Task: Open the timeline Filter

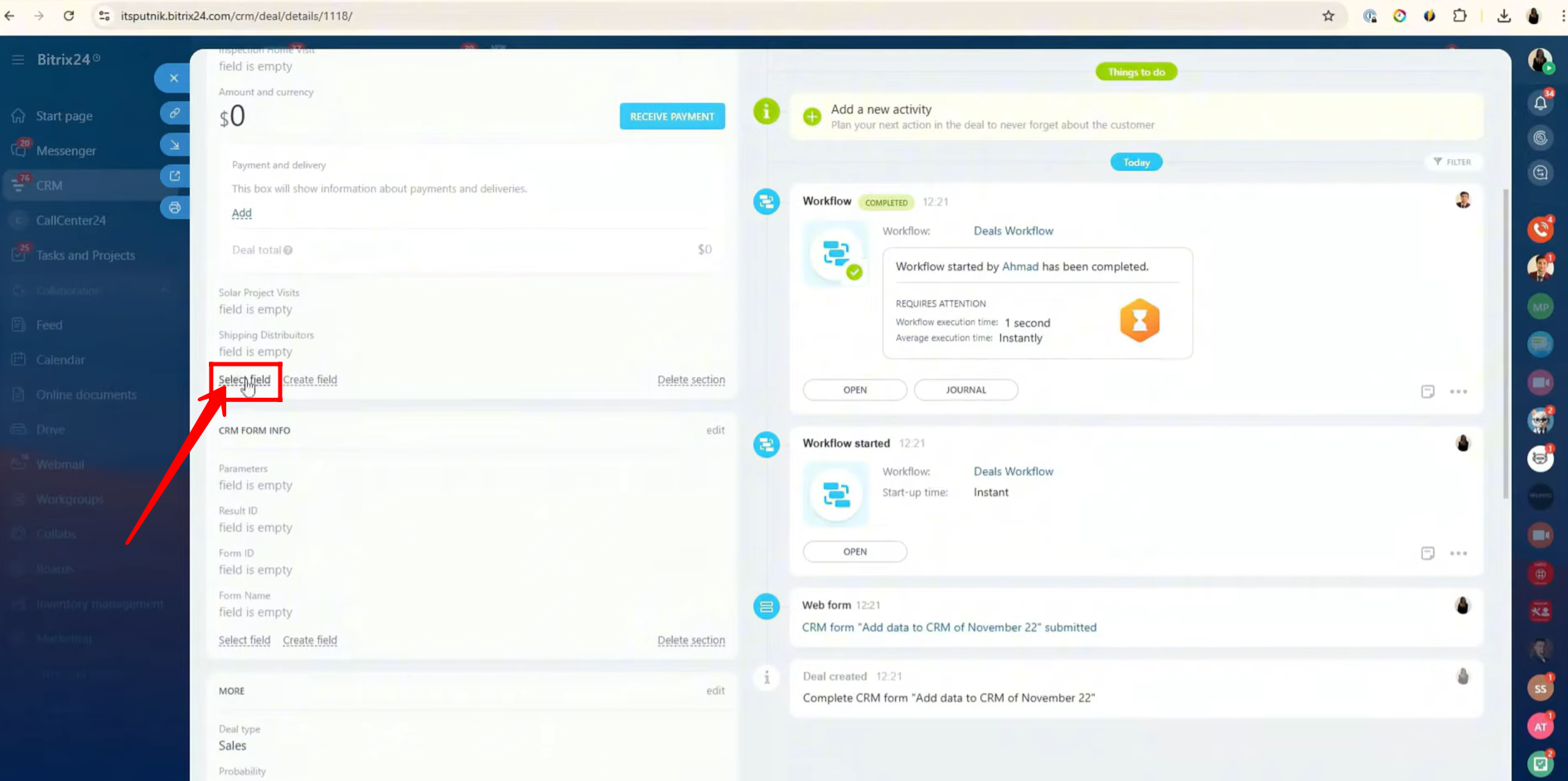Action: (1453, 162)
